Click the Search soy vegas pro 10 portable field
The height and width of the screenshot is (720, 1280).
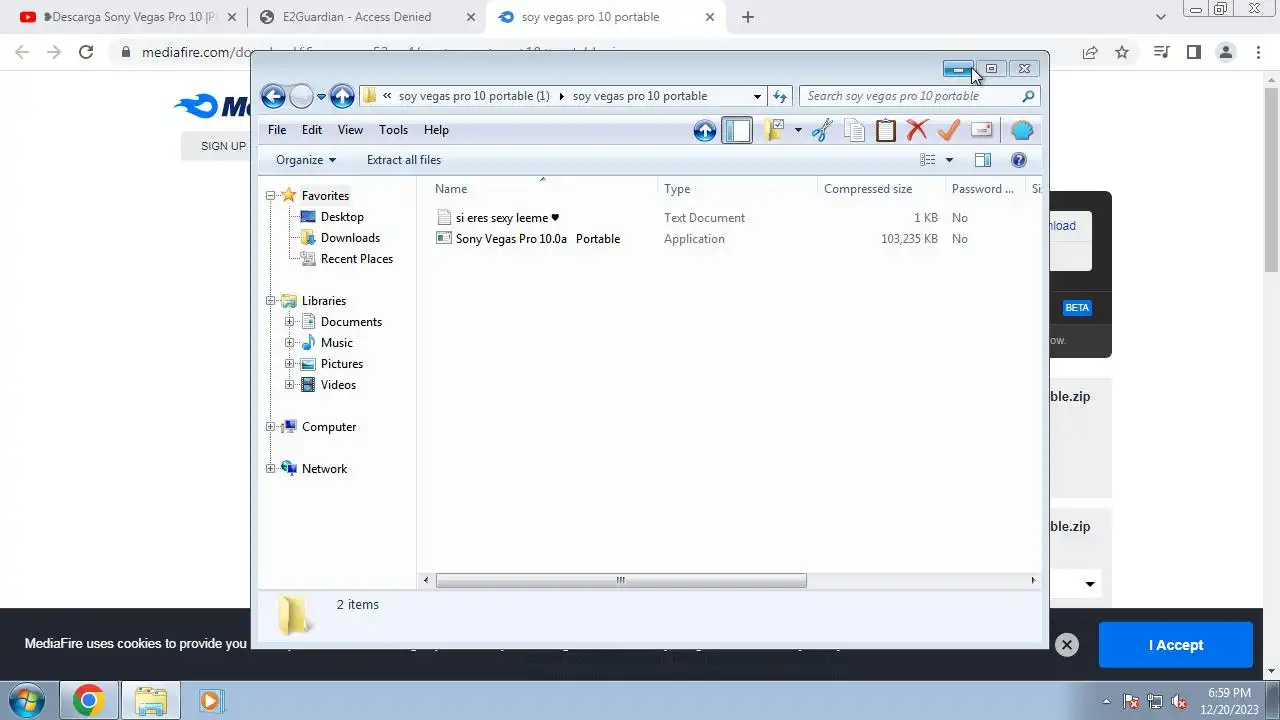919,96
